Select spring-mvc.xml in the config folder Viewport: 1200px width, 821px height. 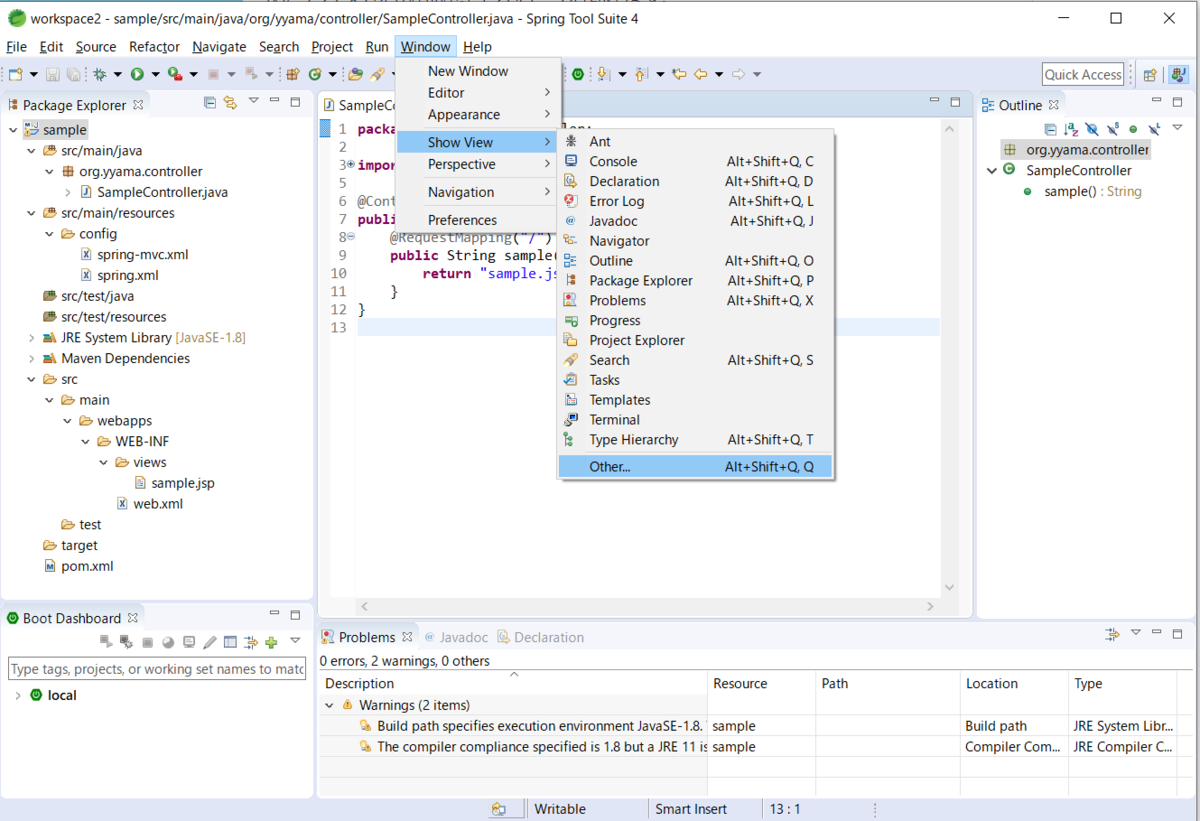(x=134, y=254)
